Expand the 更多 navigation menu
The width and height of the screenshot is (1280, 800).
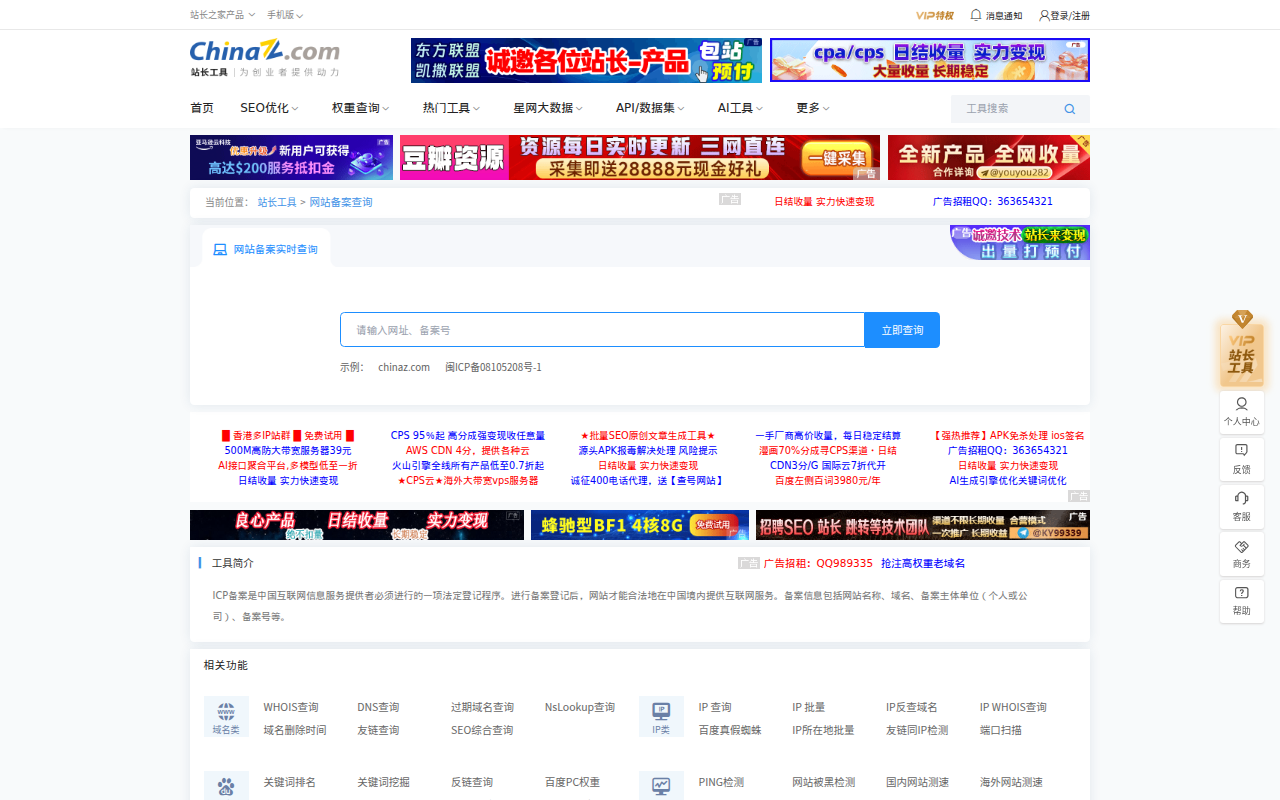point(812,108)
